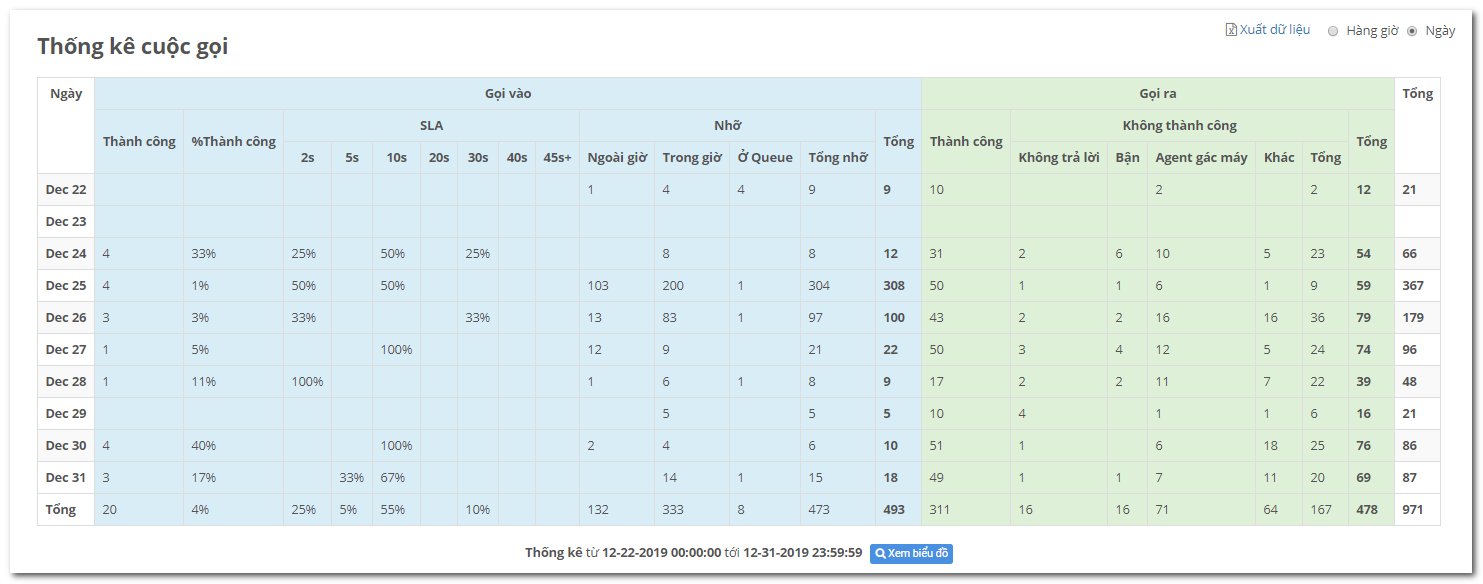Select the Hàng giờ radio button
The image size is (1483, 584).
[x=1333, y=31]
